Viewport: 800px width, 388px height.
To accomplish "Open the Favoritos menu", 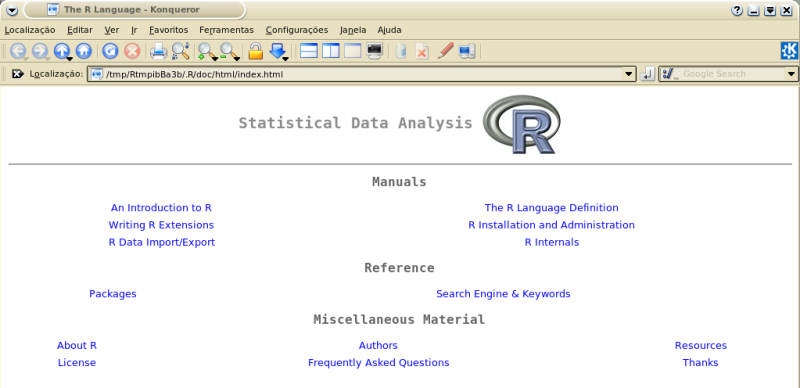I will coord(168,30).
